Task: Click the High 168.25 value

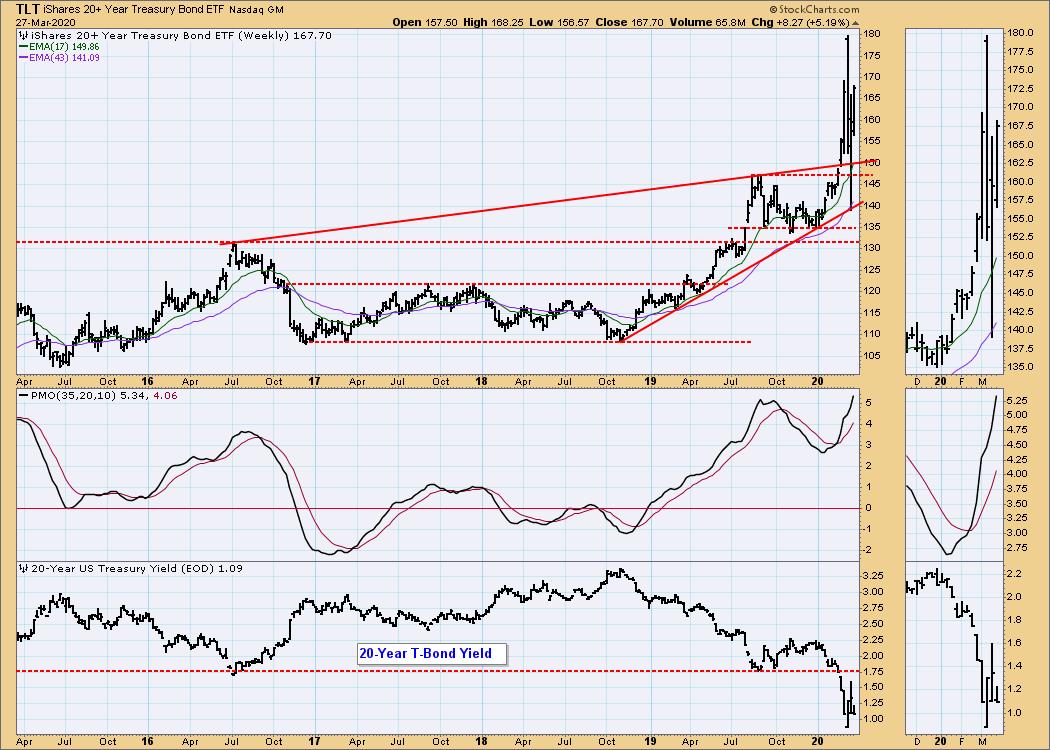Action: pyautogui.click(x=495, y=22)
